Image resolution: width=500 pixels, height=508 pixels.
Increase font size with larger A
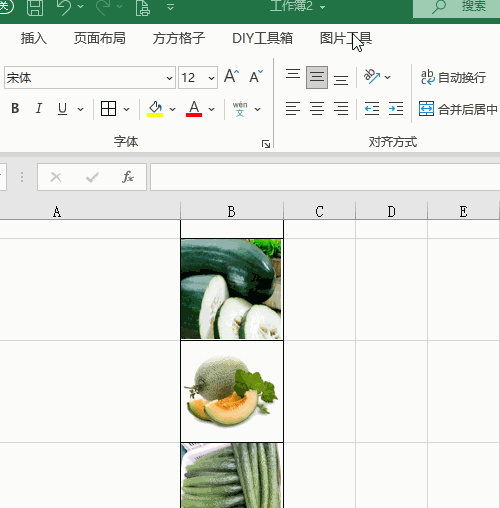(x=231, y=76)
